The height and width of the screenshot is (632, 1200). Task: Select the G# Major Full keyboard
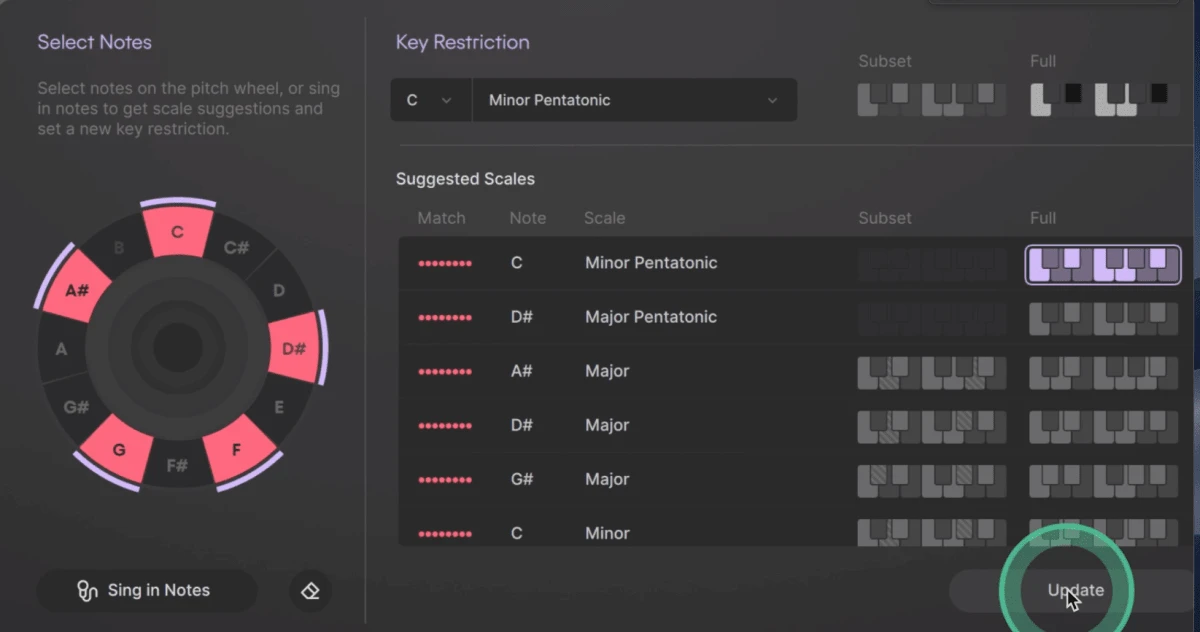[1103, 481]
